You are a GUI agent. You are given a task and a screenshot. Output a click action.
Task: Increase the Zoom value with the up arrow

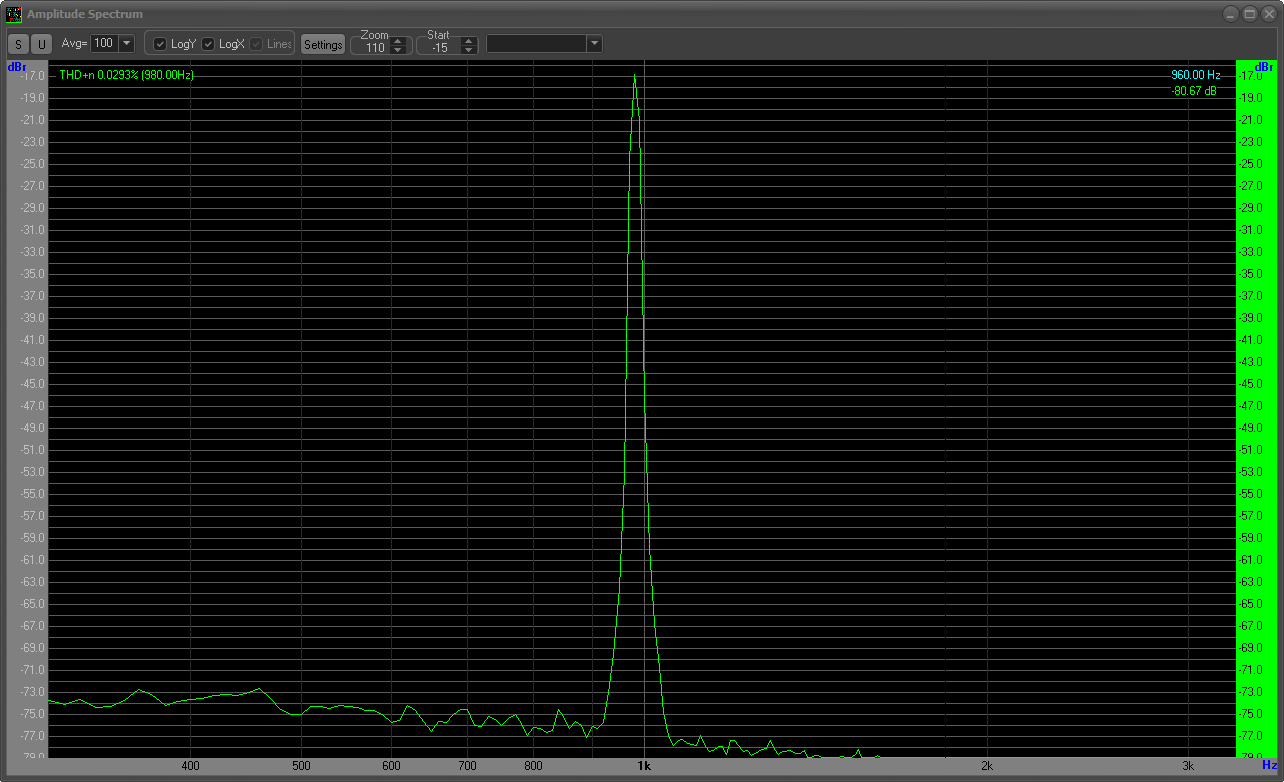point(398,40)
